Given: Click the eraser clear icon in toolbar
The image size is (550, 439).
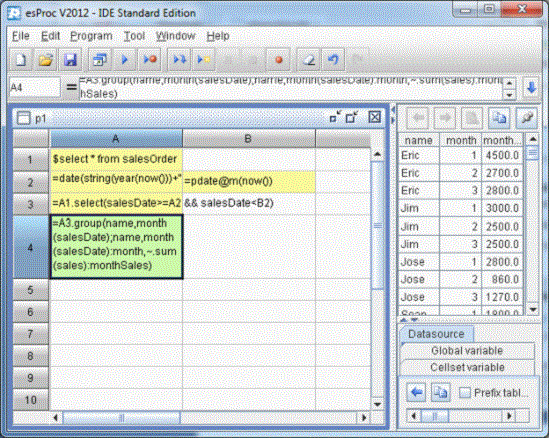Looking at the screenshot, I should 309,60.
